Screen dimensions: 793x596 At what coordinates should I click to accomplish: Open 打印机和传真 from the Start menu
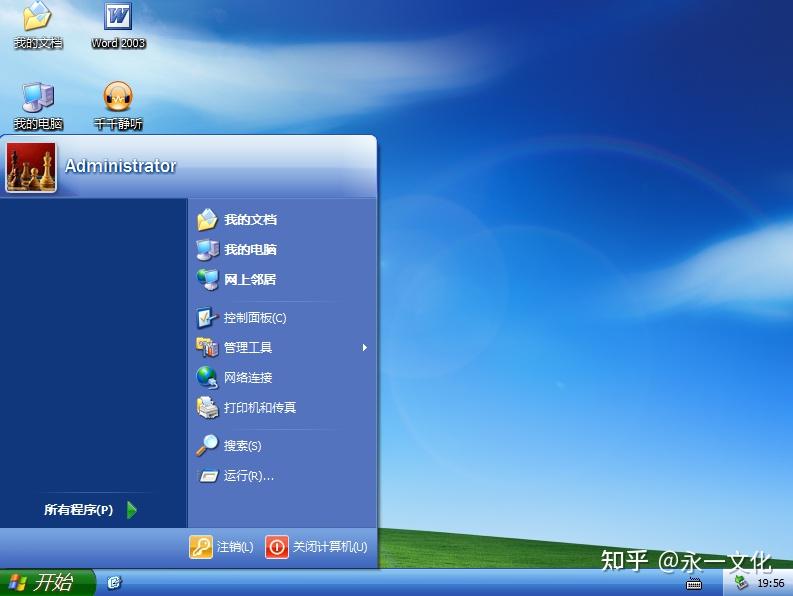coord(282,407)
